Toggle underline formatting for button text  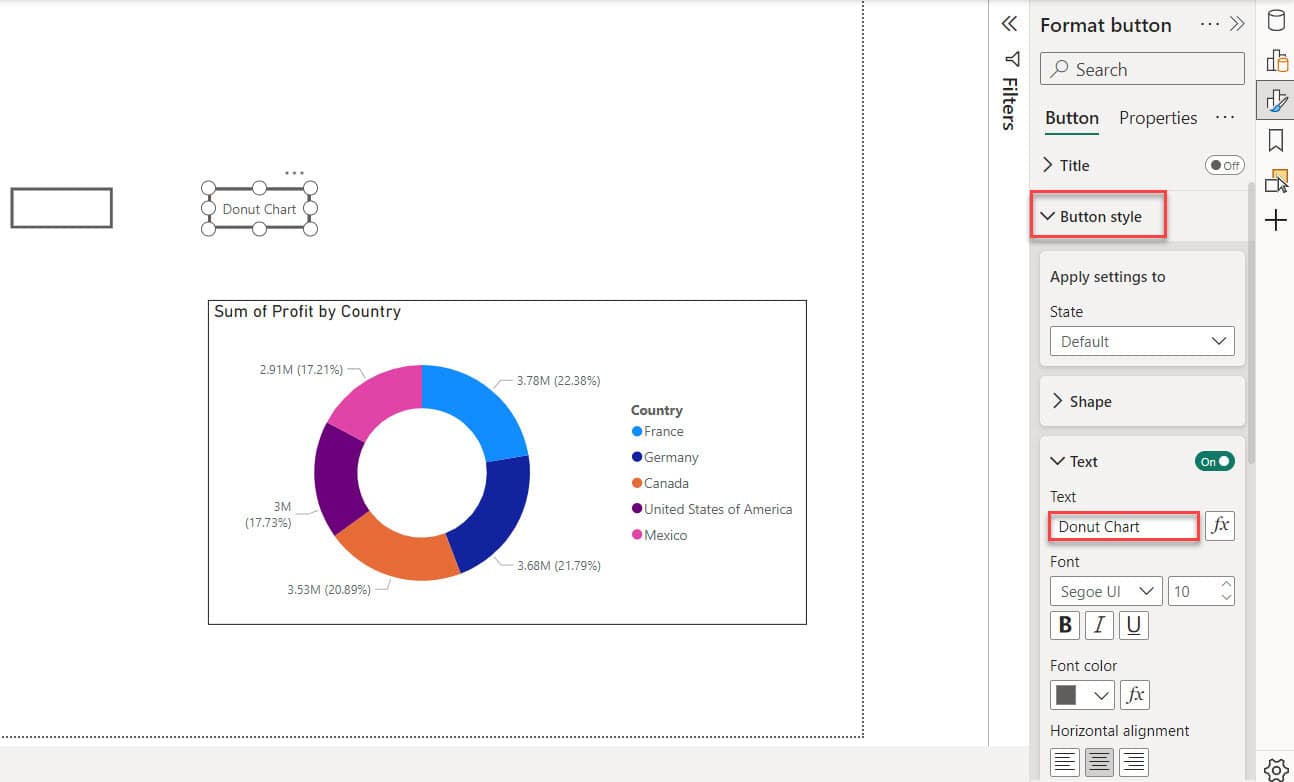tap(1133, 625)
